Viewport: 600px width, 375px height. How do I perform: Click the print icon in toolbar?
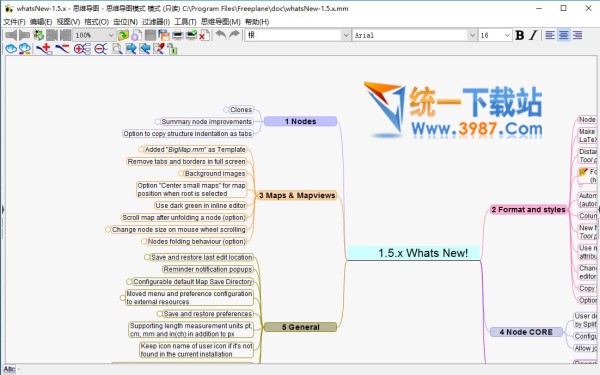[x=178, y=35]
